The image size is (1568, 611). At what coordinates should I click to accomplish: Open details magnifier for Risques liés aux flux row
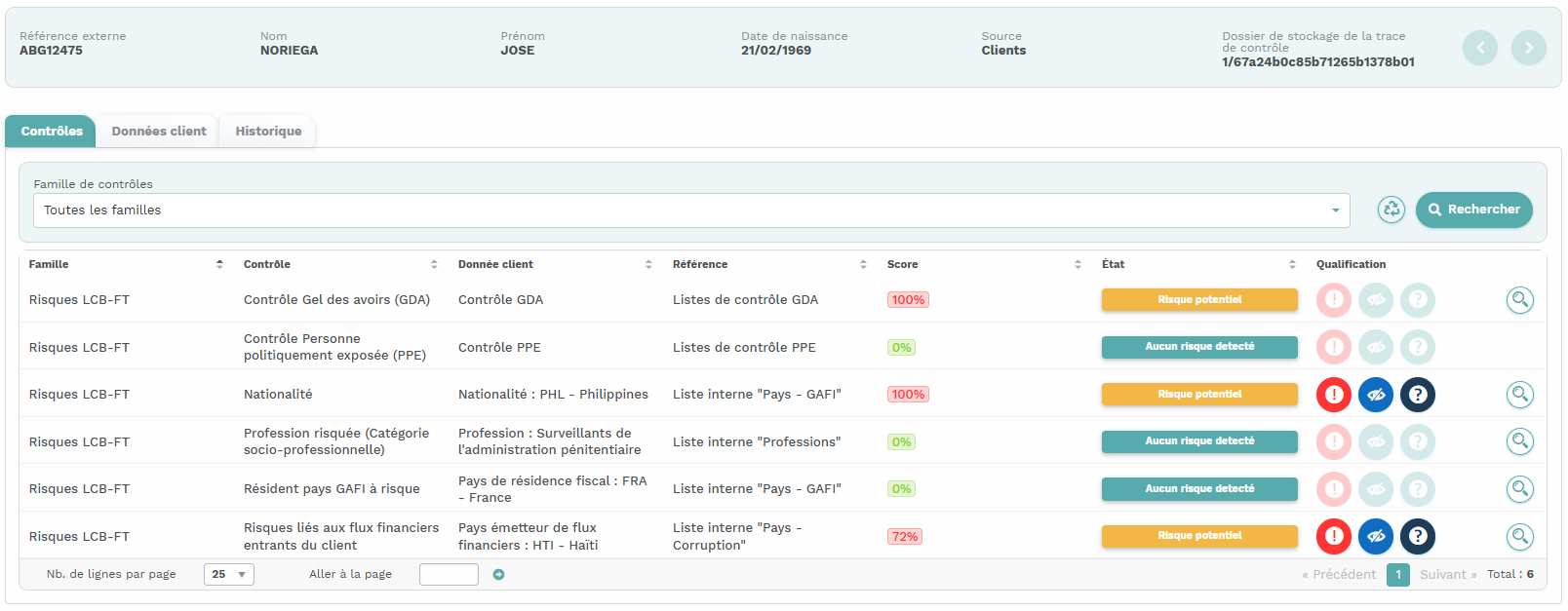1520,536
